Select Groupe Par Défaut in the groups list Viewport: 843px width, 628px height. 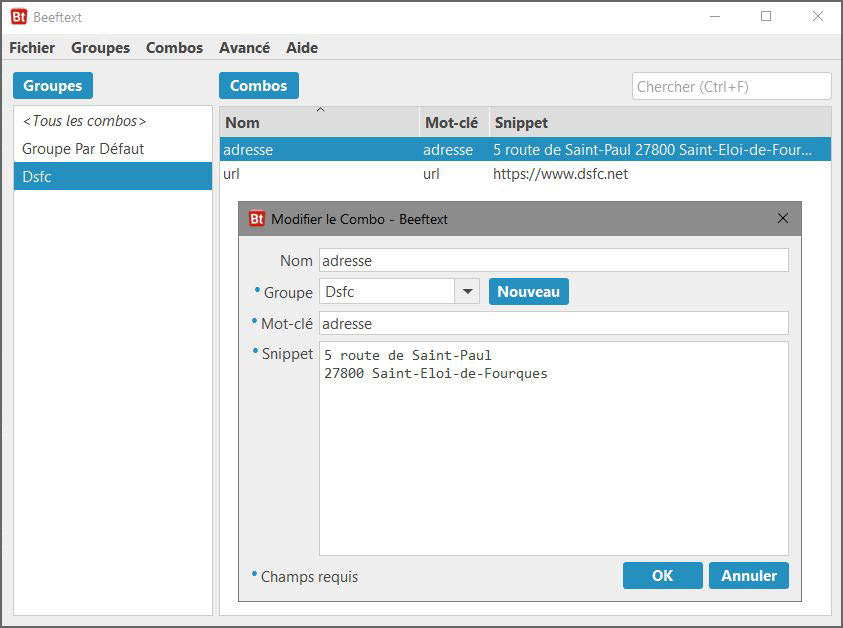point(83,149)
